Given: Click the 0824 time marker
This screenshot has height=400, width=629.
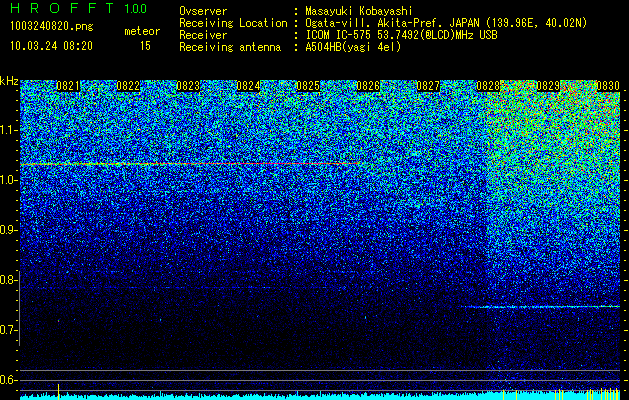Looking at the screenshot, I should tap(248, 86).
